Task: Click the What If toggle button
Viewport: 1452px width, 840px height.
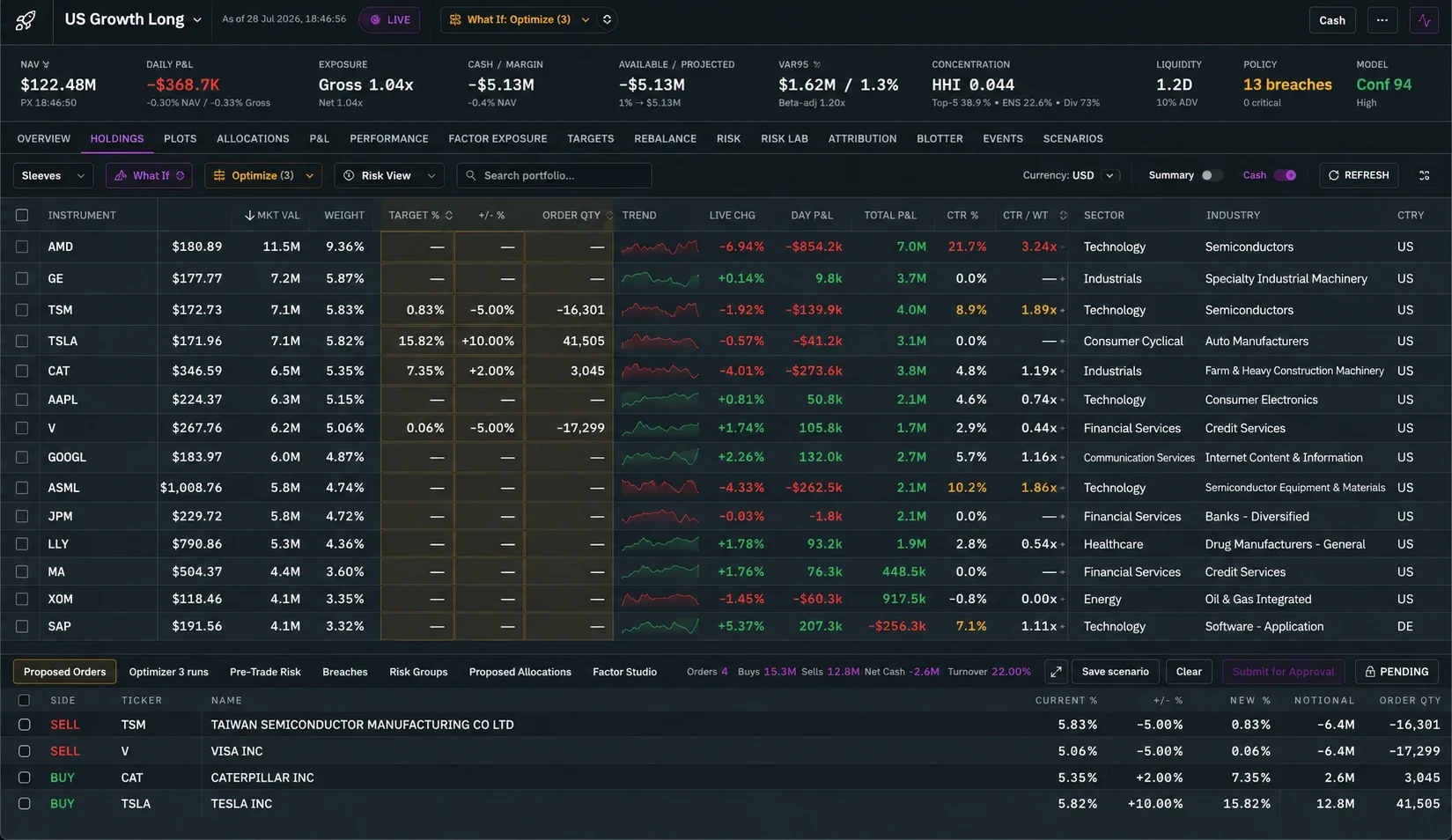Action: coord(149,175)
